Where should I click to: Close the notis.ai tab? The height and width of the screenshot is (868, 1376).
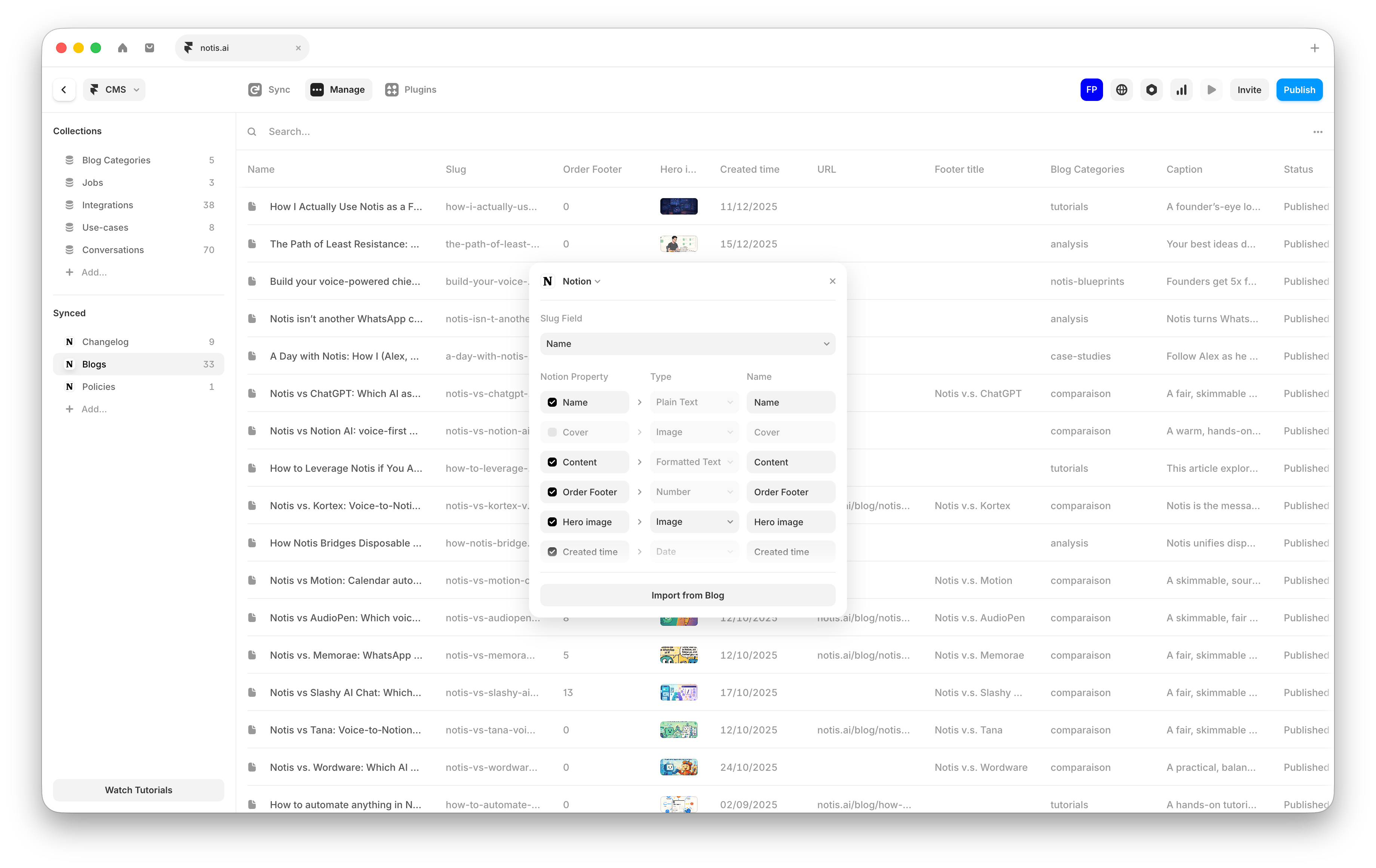tap(298, 48)
